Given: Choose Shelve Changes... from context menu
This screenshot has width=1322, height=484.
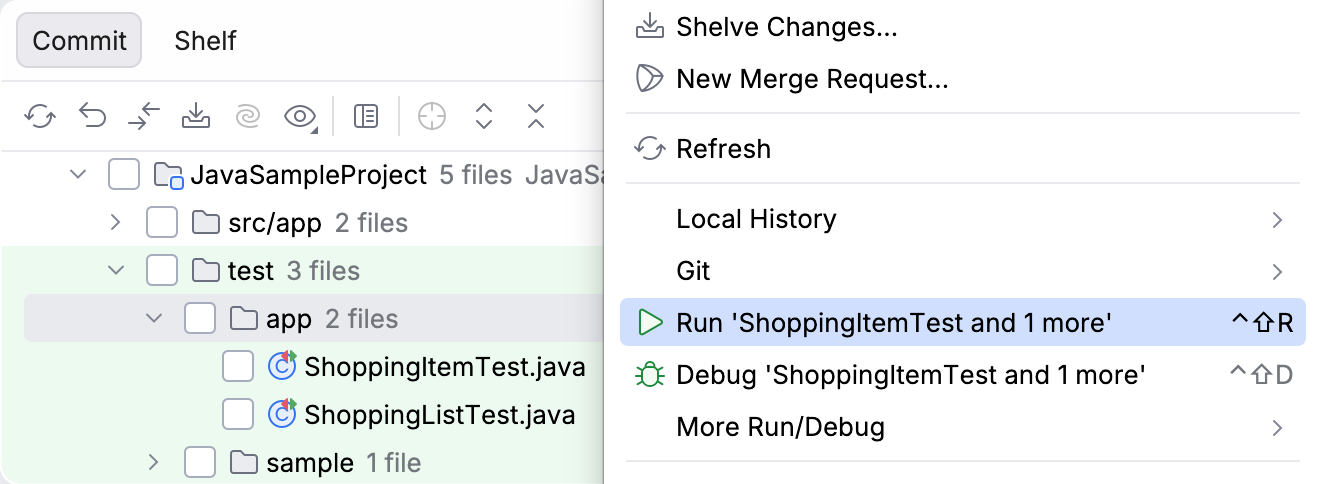Looking at the screenshot, I should point(963,27).
